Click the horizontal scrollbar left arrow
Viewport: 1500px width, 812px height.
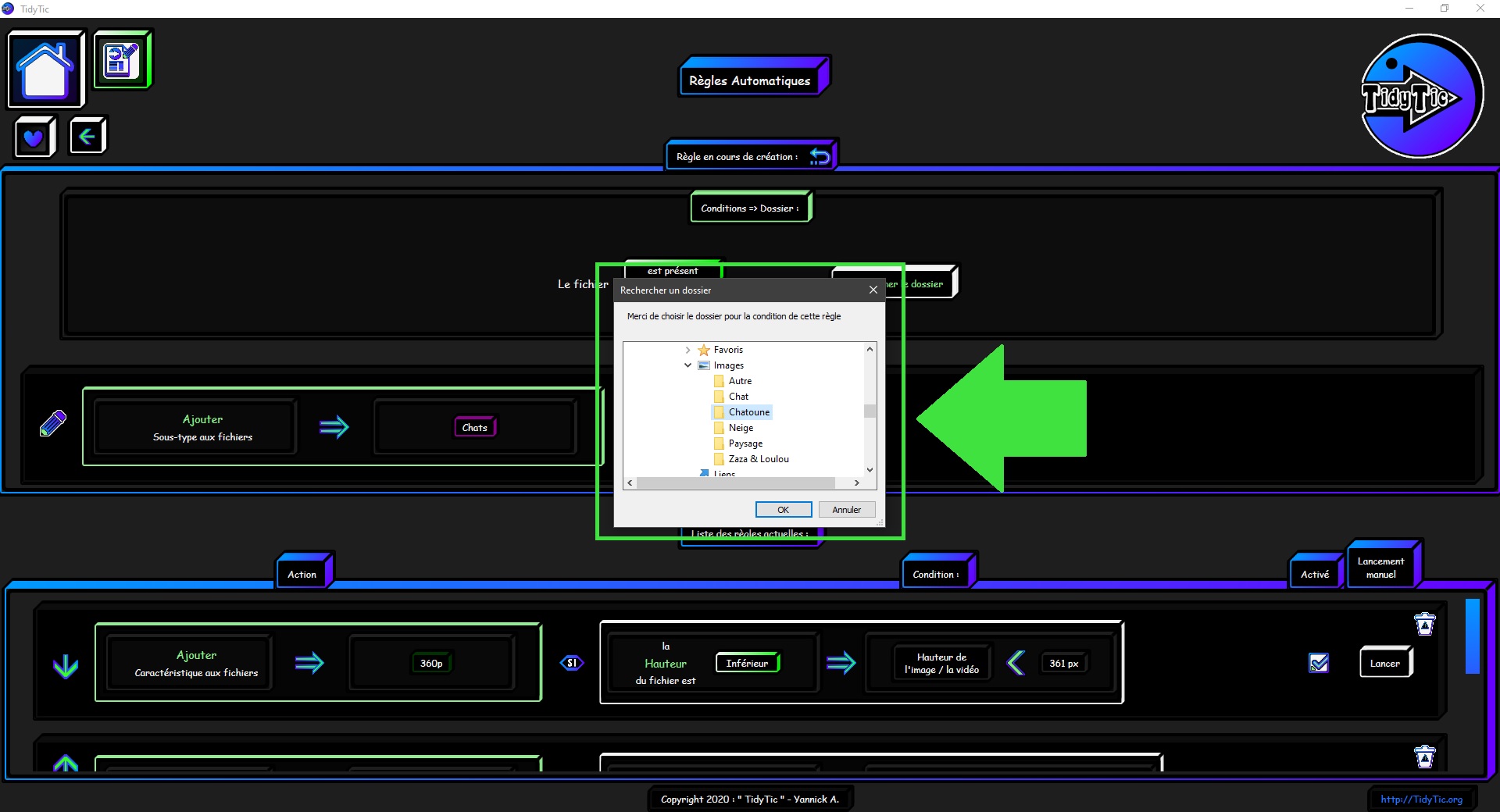[x=630, y=483]
